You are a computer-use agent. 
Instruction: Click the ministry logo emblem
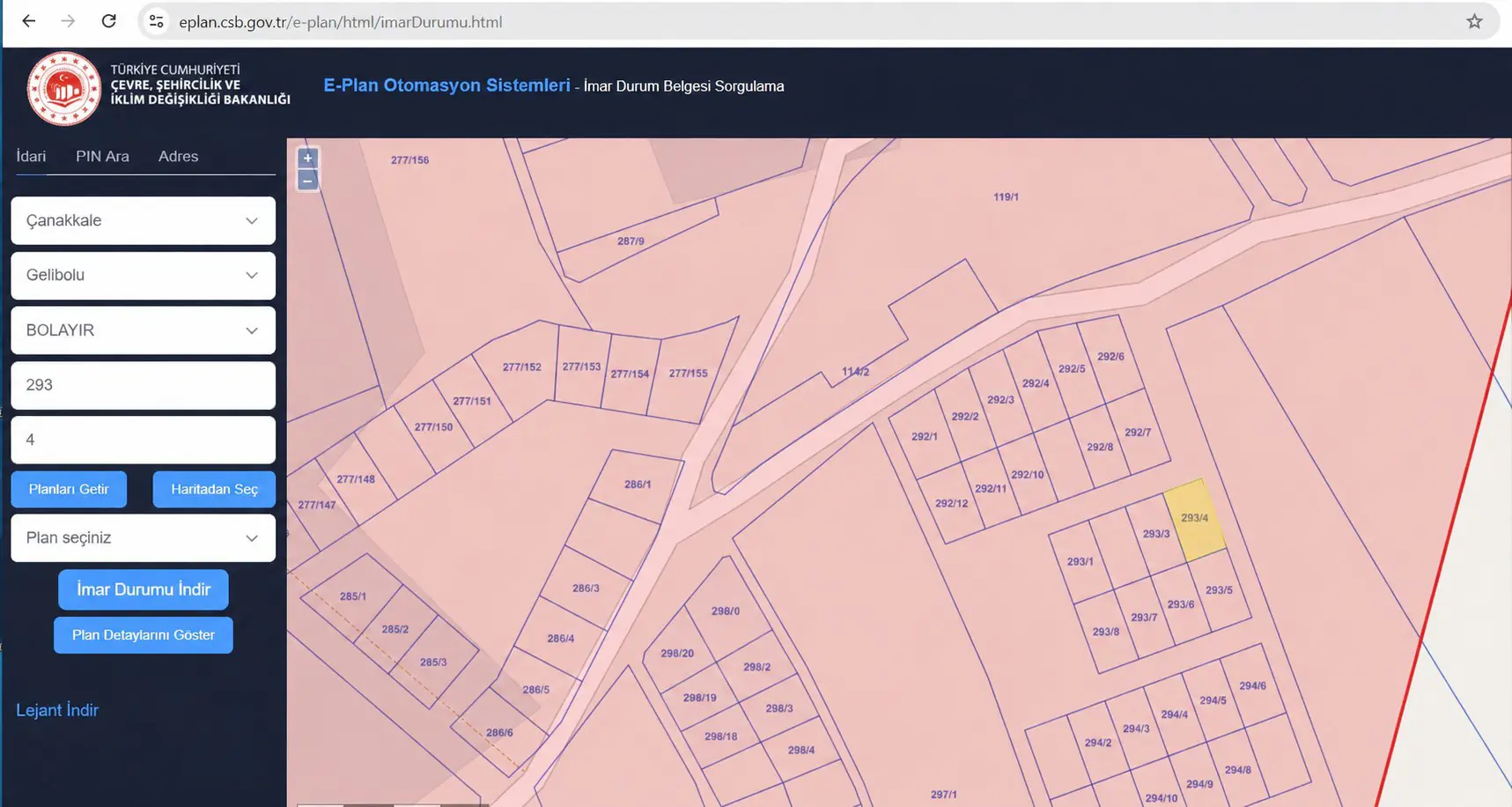[63, 88]
